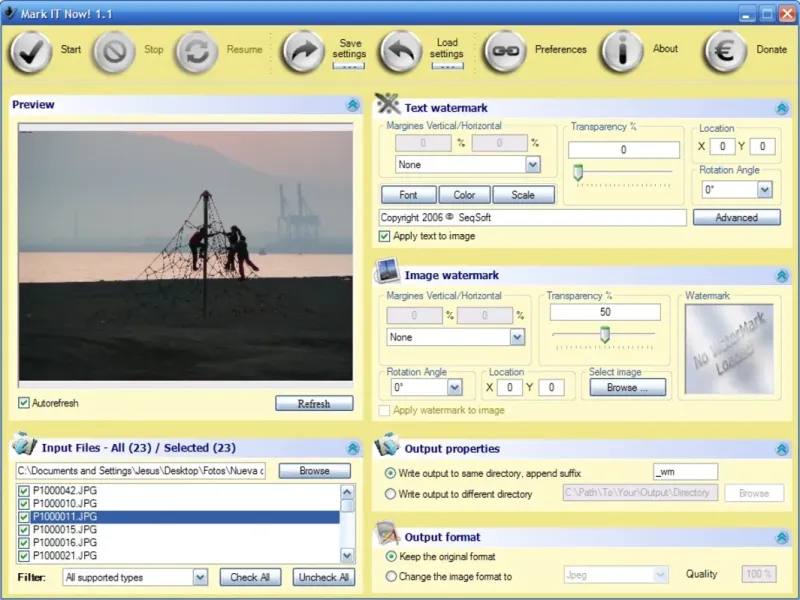Click the Refresh preview button
800x600 pixels.
[314, 404]
